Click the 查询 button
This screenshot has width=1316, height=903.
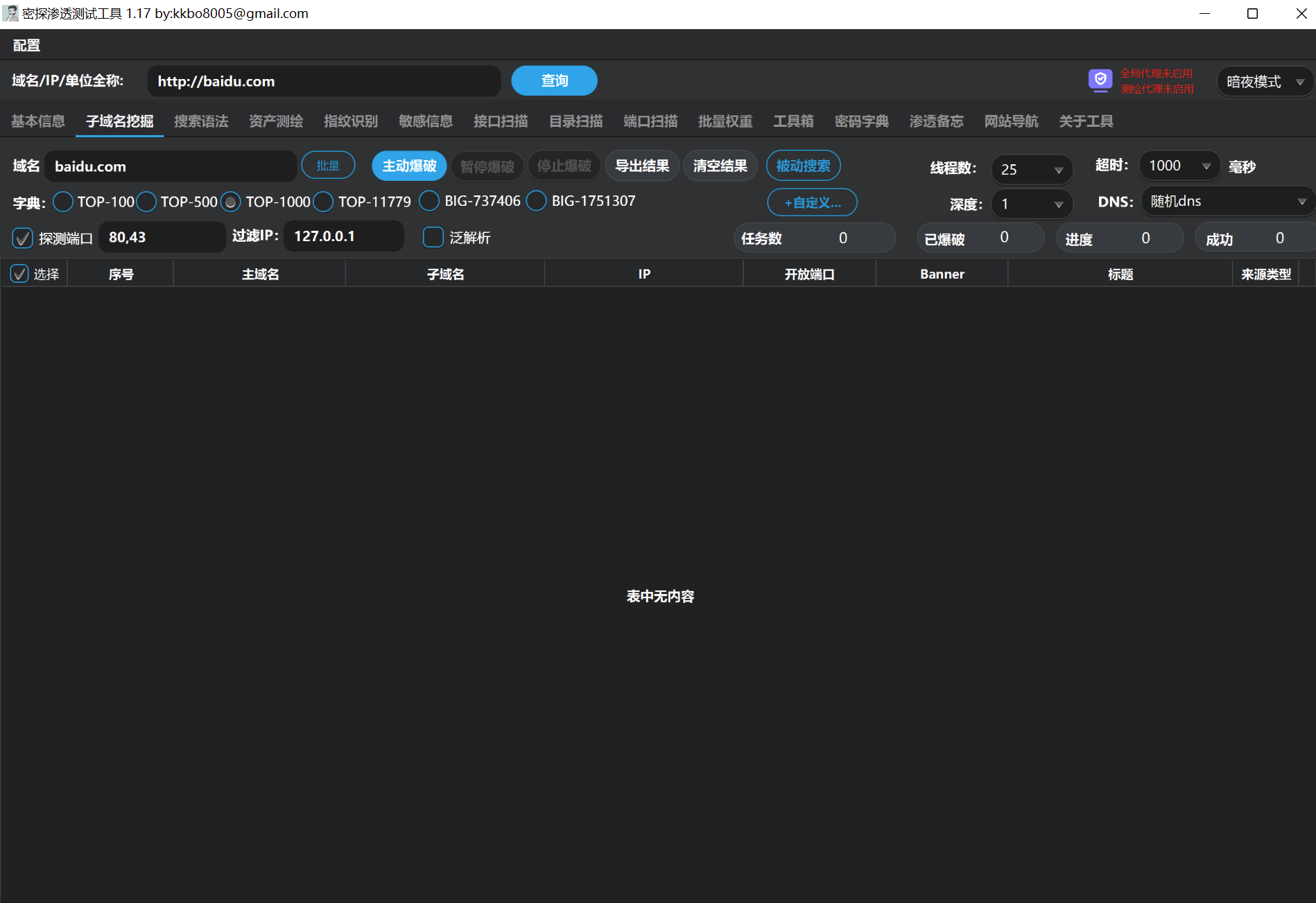click(554, 80)
